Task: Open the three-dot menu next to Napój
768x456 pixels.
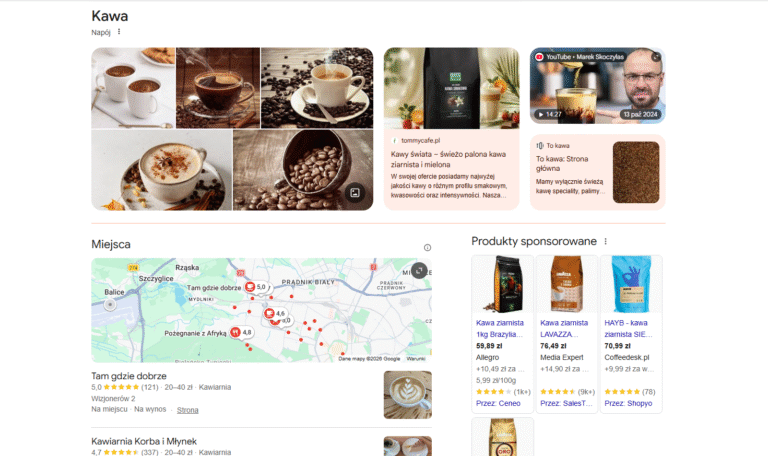Action: [119, 32]
